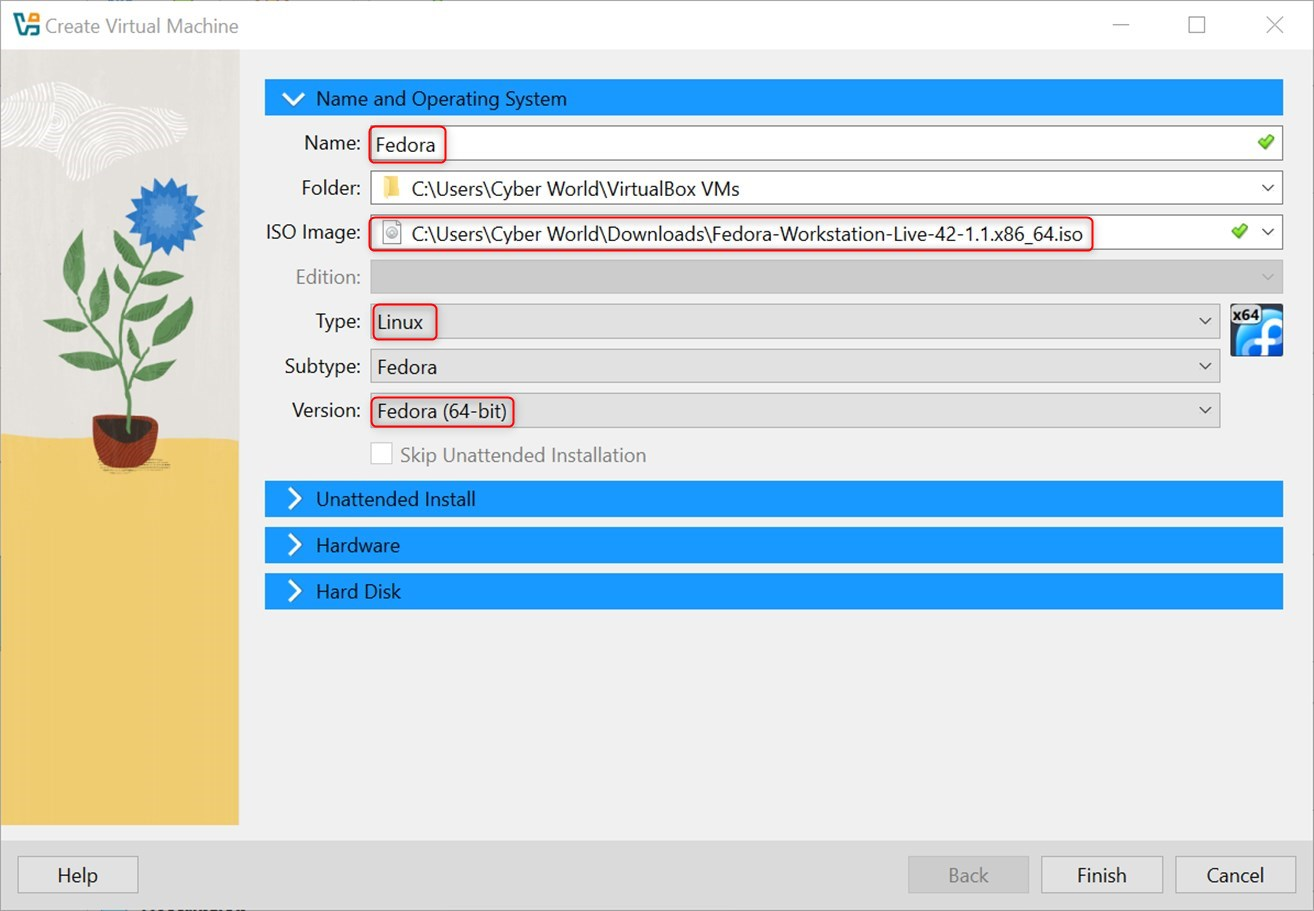The width and height of the screenshot is (1314, 911).
Task: Click the Finish button
Action: (x=1101, y=875)
